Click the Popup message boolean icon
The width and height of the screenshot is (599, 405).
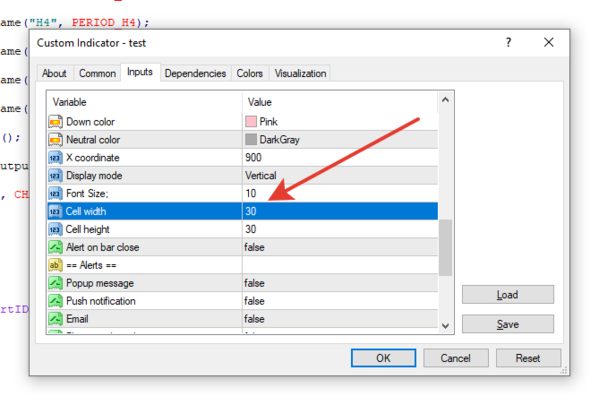[x=55, y=283]
